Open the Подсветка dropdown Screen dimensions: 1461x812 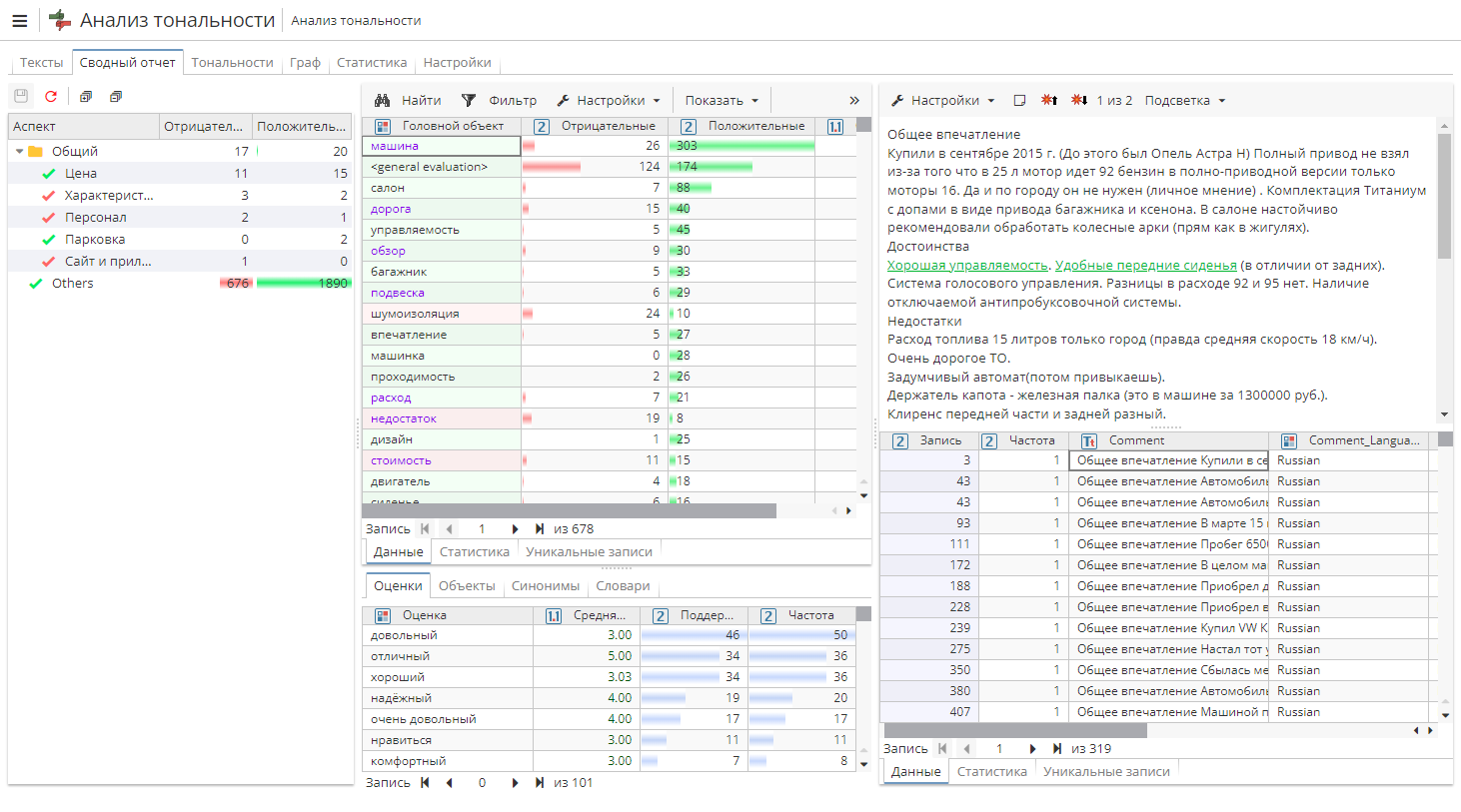[1184, 100]
